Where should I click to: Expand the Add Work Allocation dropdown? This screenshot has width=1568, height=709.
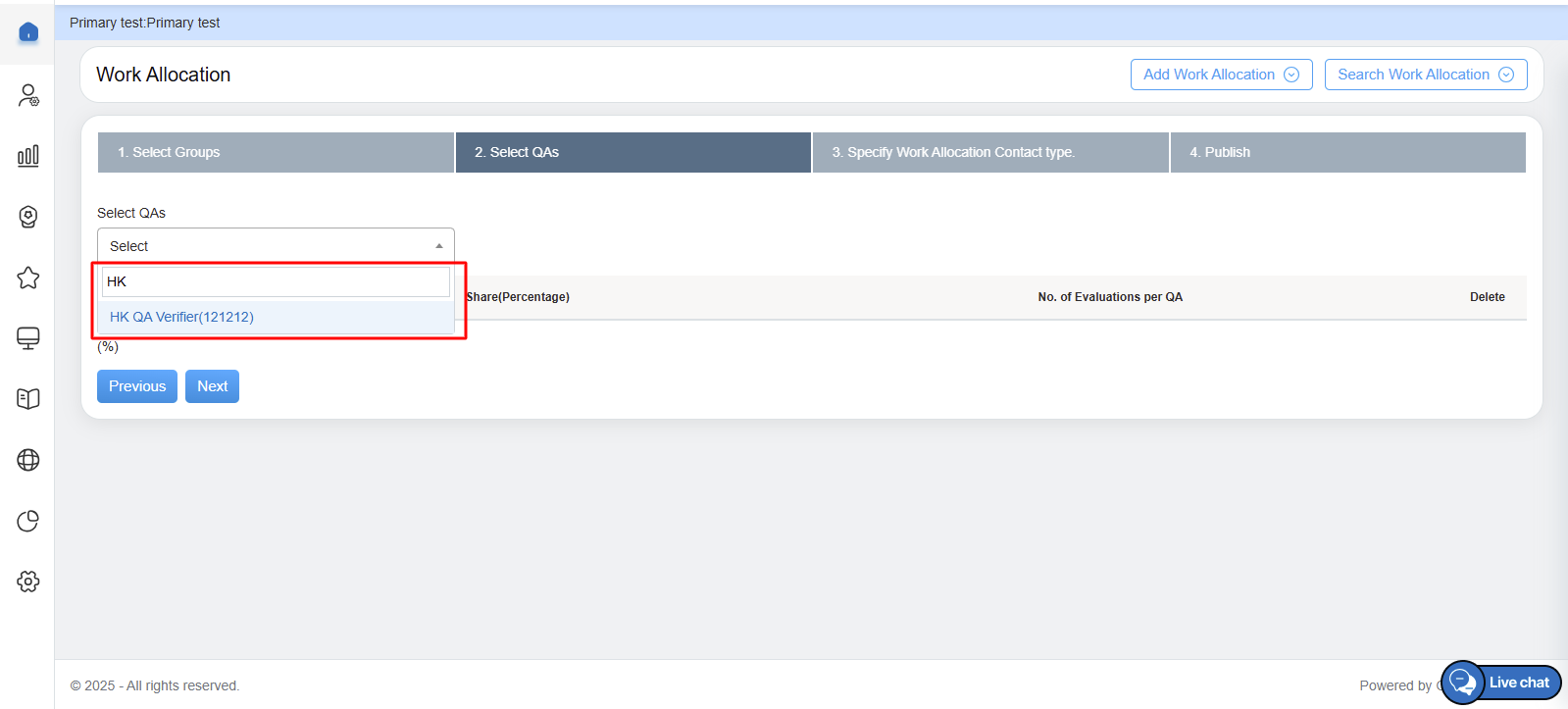pos(1221,75)
